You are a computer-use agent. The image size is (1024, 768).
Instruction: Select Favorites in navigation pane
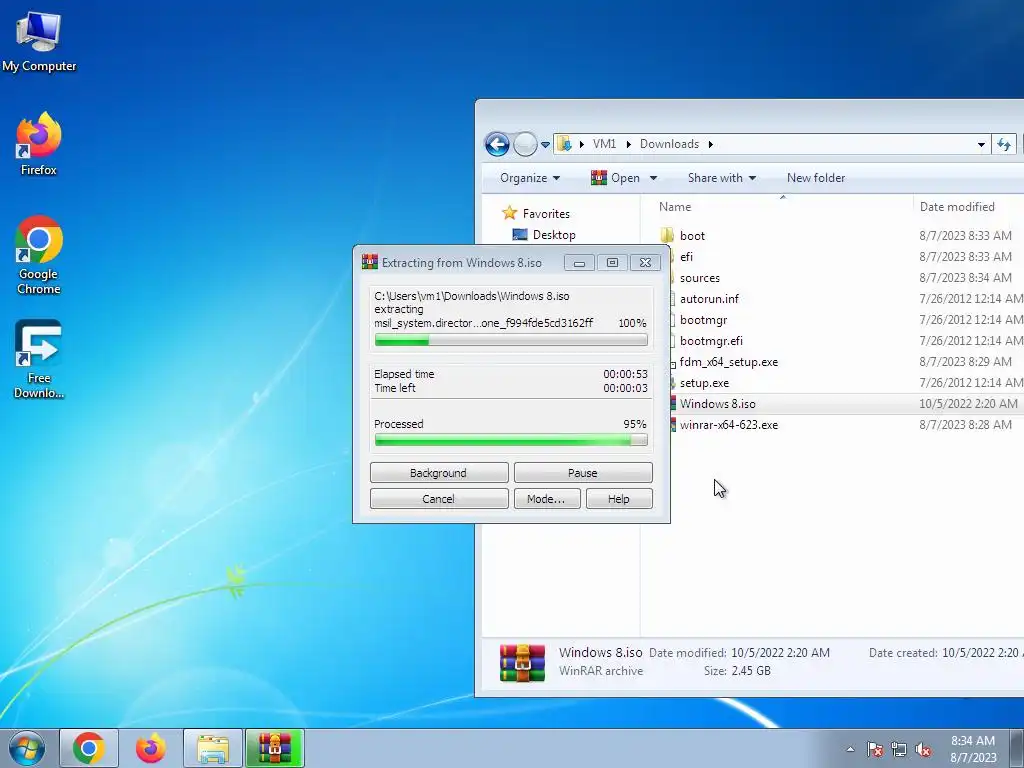coord(536,214)
